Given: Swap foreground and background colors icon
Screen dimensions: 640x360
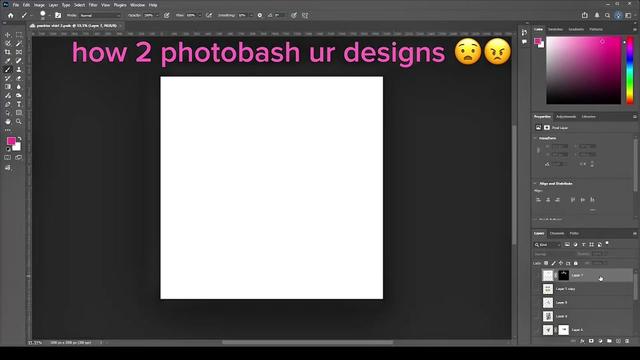Looking at the screenshot, I should [x=19, y=139].
